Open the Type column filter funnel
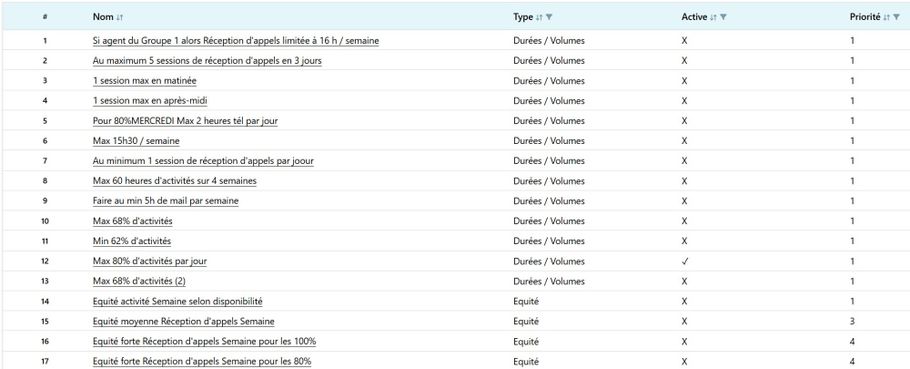The width and height of the screenshot is (910, 369). click(x=549, y=17)
